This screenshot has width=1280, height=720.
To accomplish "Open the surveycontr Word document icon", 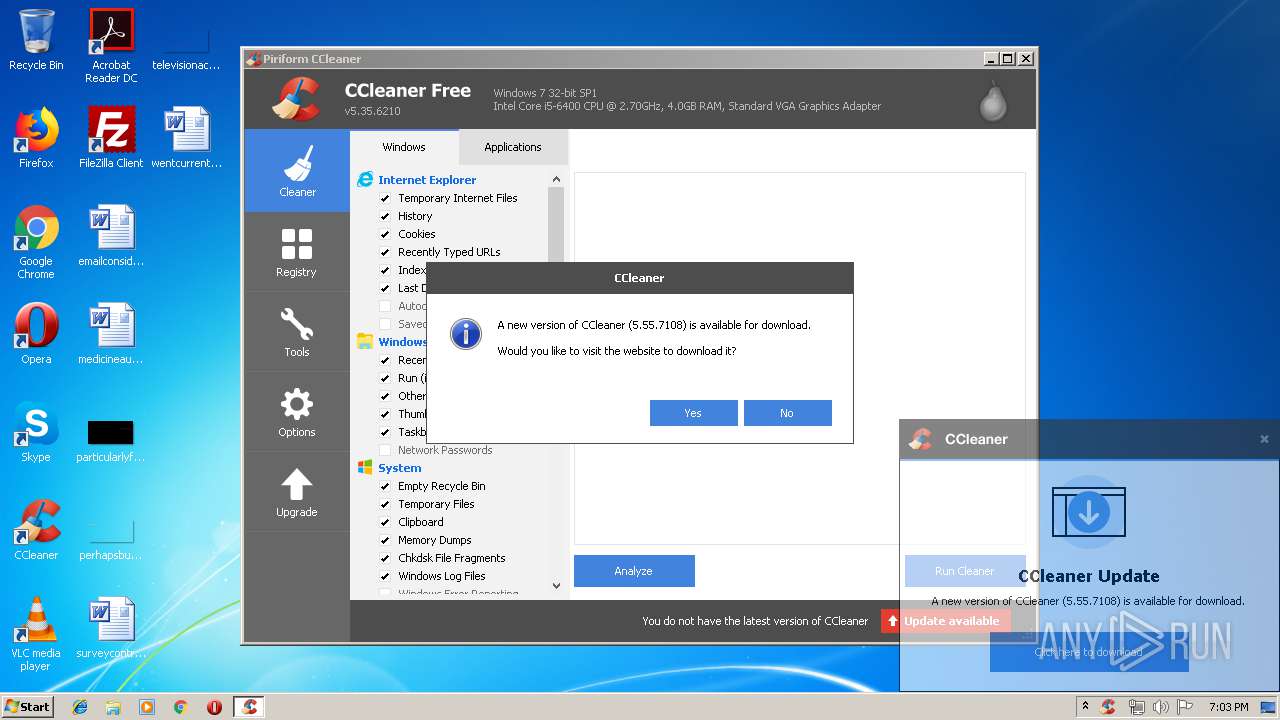I will pos(111,628).
